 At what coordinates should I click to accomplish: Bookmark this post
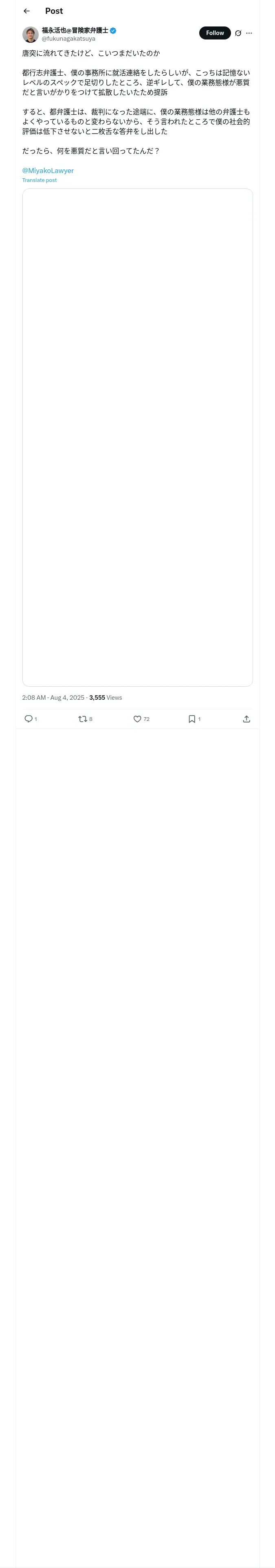tap(192, 719)
